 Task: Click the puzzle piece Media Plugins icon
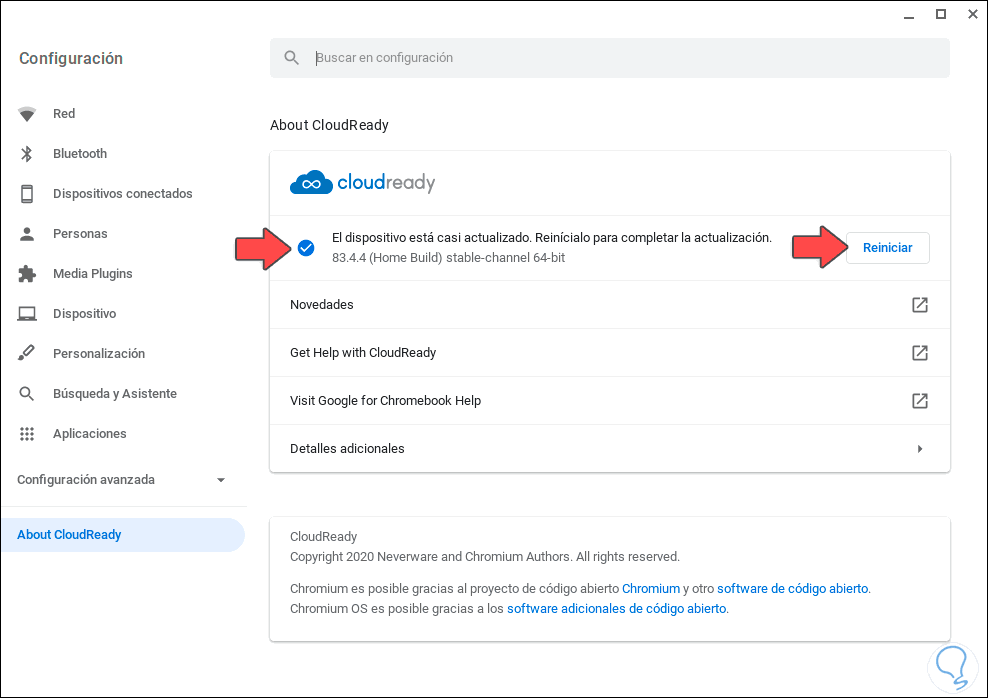(27, 274)
